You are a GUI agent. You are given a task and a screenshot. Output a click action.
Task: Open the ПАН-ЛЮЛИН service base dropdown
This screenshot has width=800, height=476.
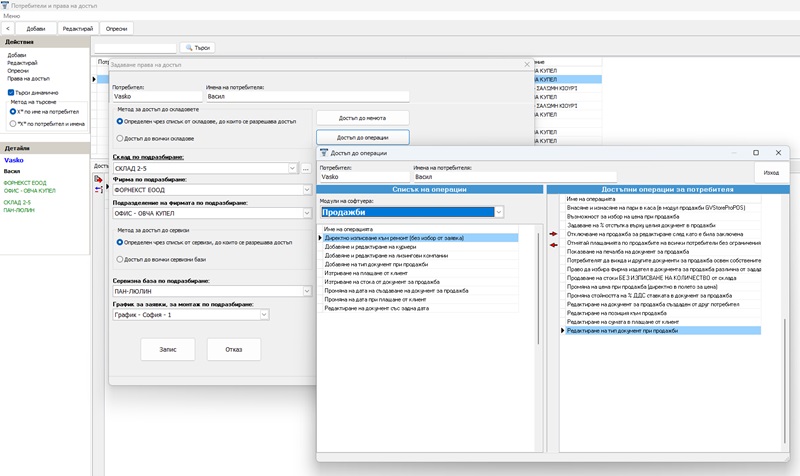pos(307,291)
